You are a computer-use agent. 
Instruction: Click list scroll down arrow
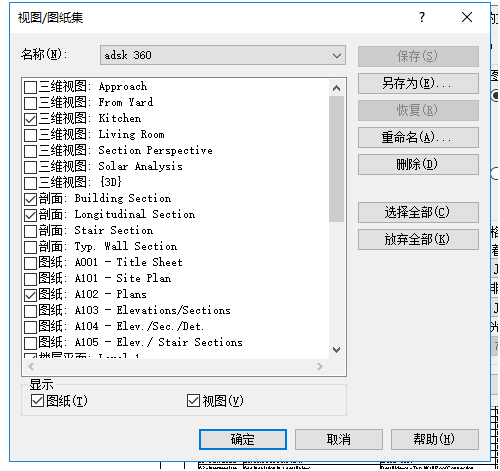pos(337,350)
